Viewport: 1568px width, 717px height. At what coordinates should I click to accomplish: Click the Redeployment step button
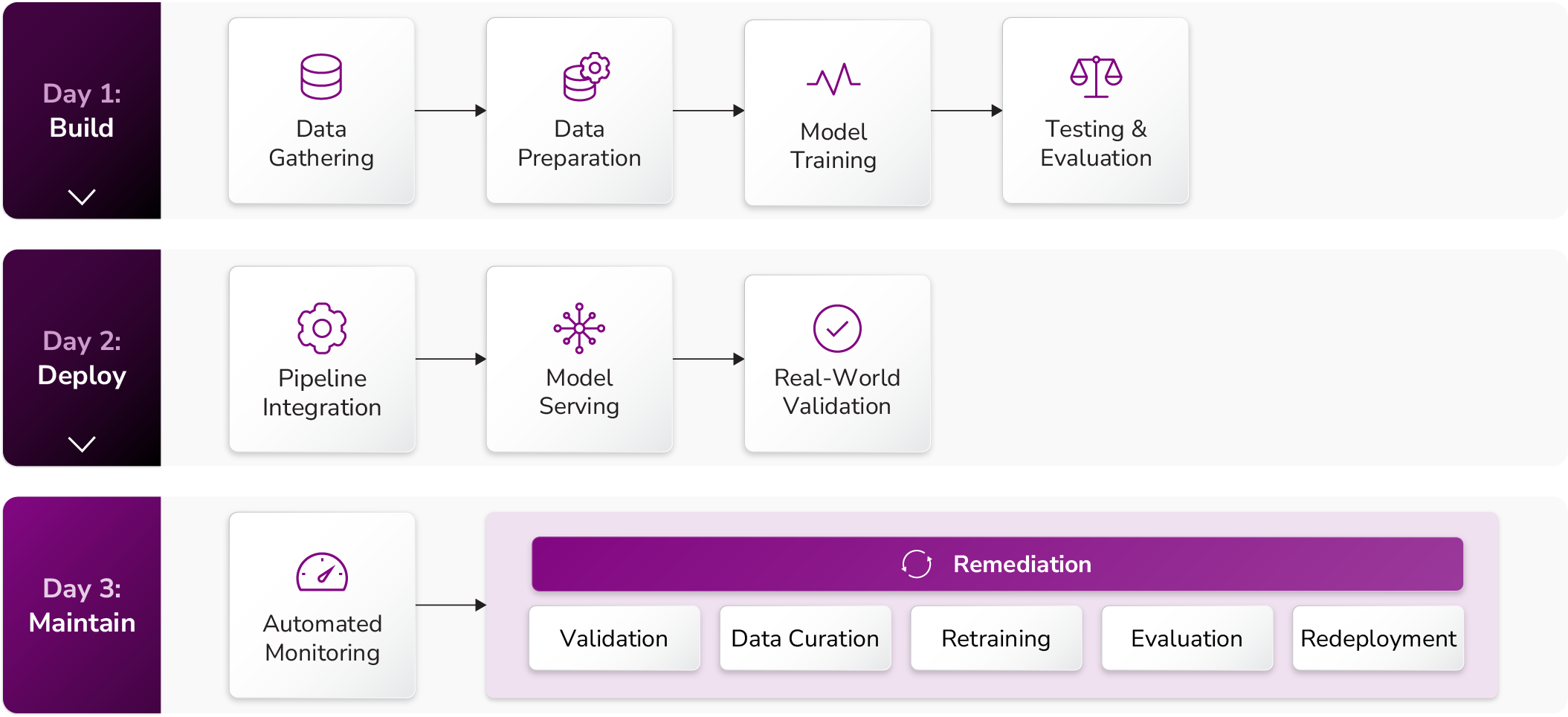1378,638
